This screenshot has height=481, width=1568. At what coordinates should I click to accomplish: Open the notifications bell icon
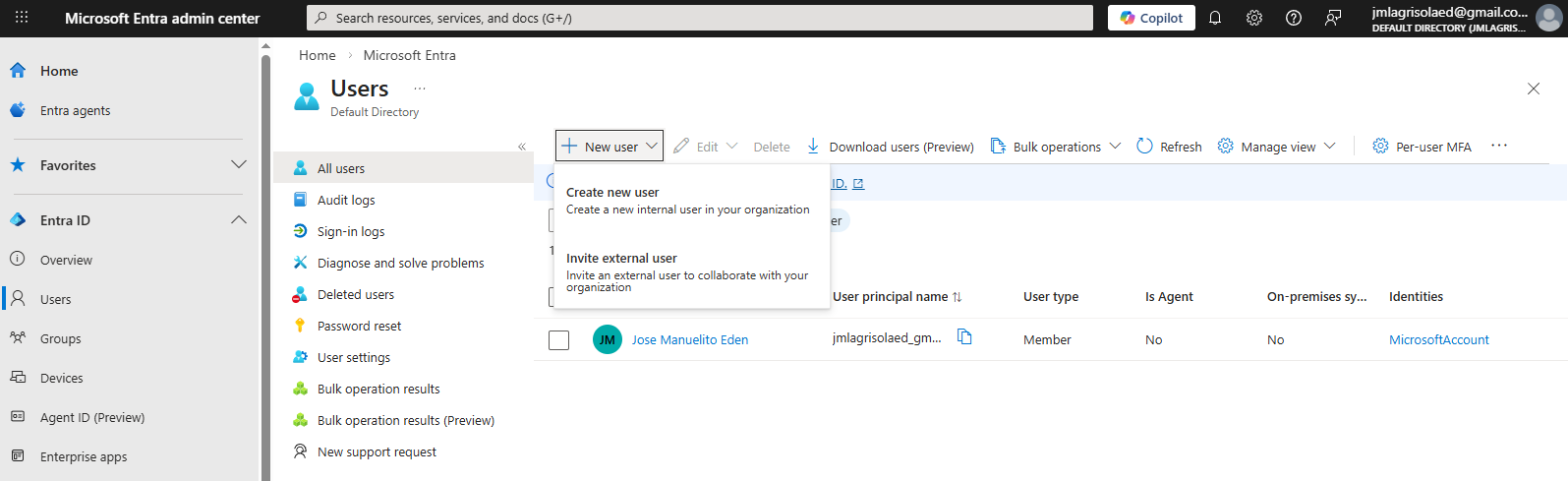pyautogui.click(x=1215, y=18)
